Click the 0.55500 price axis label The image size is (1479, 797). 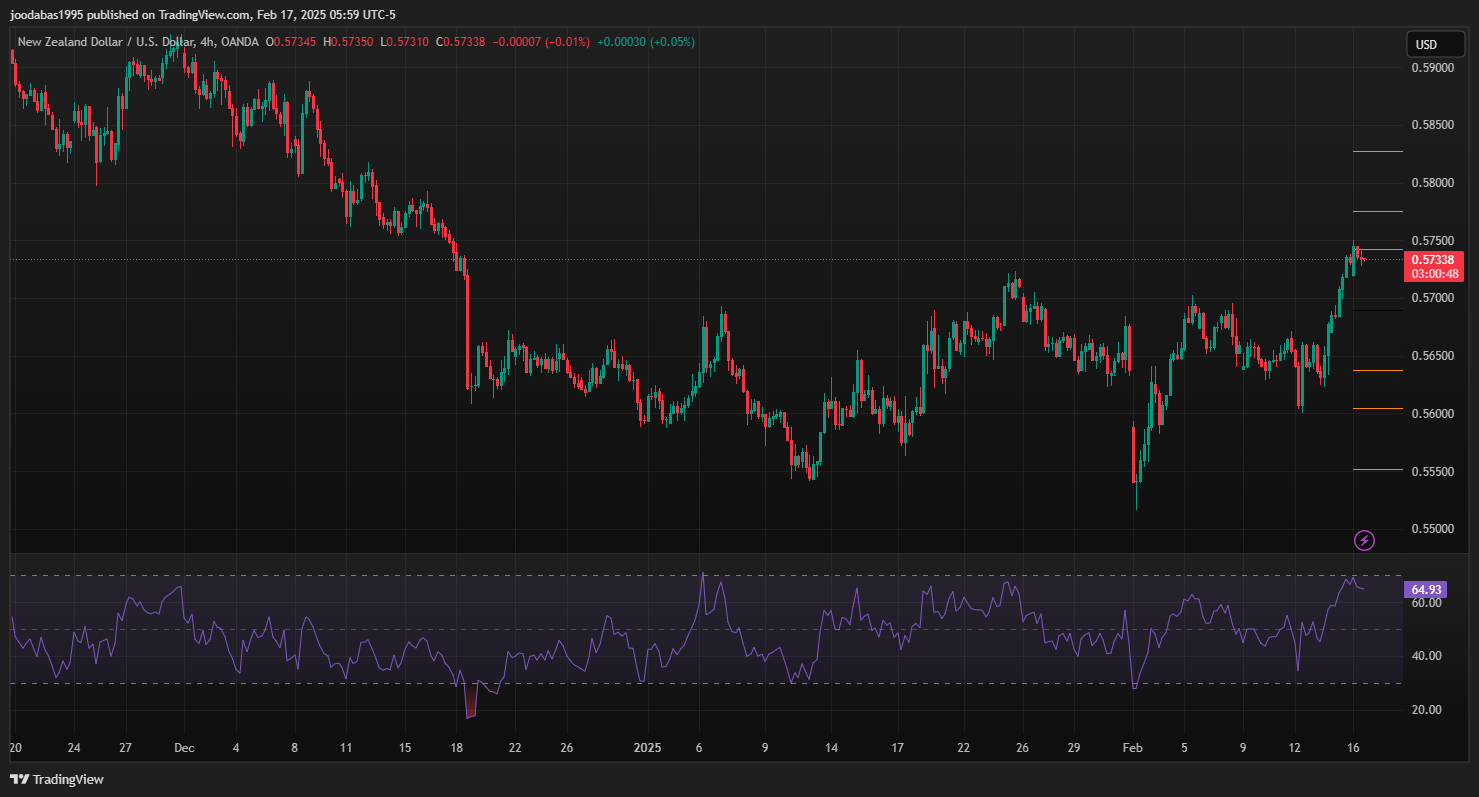[x=1431, y=471]
